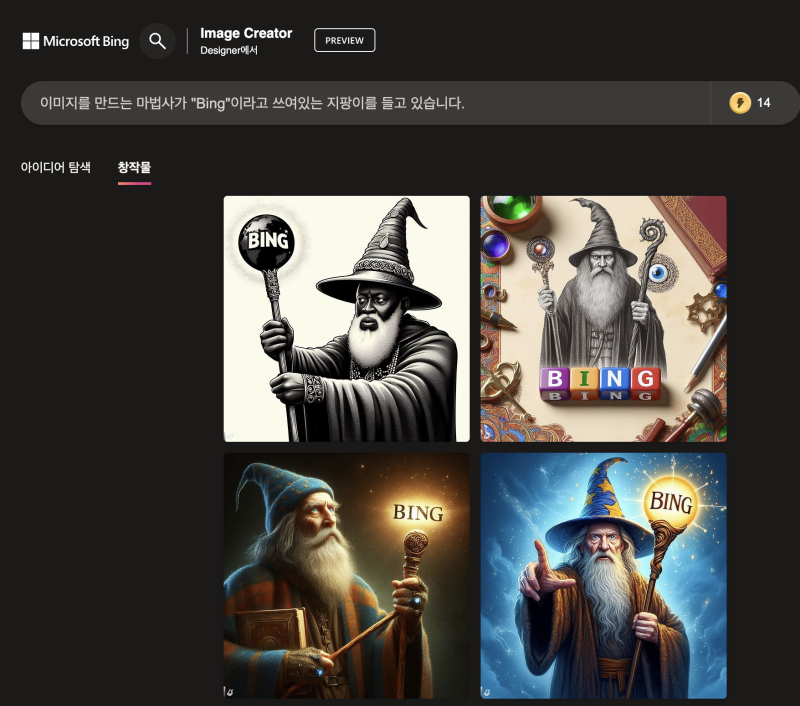Click the lightning boost coin icon
Screen dimensions: 800x706
[742, 102]
